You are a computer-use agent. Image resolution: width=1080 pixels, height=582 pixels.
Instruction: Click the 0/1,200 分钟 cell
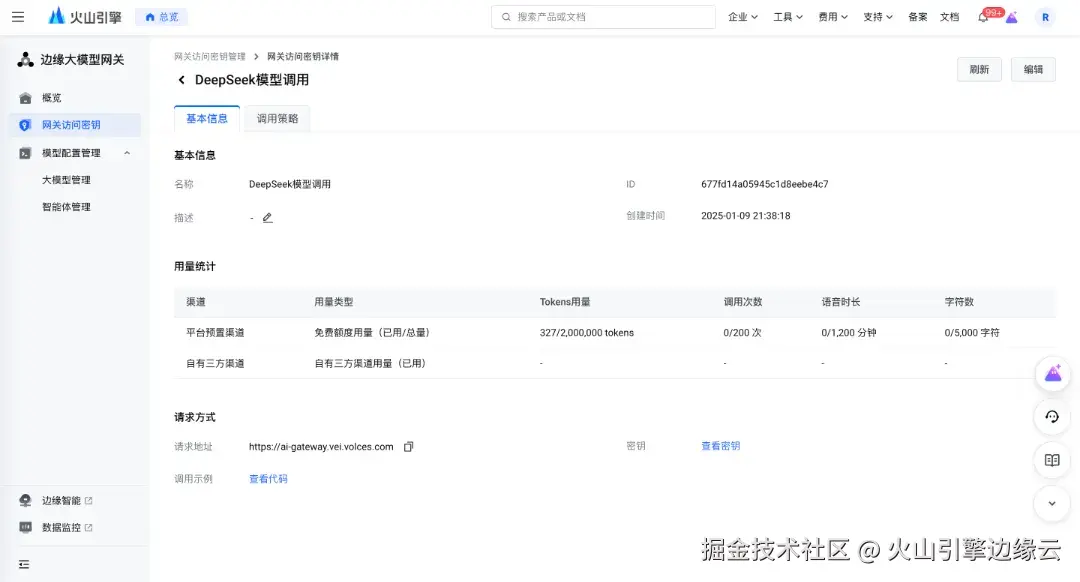coord(849,332)
